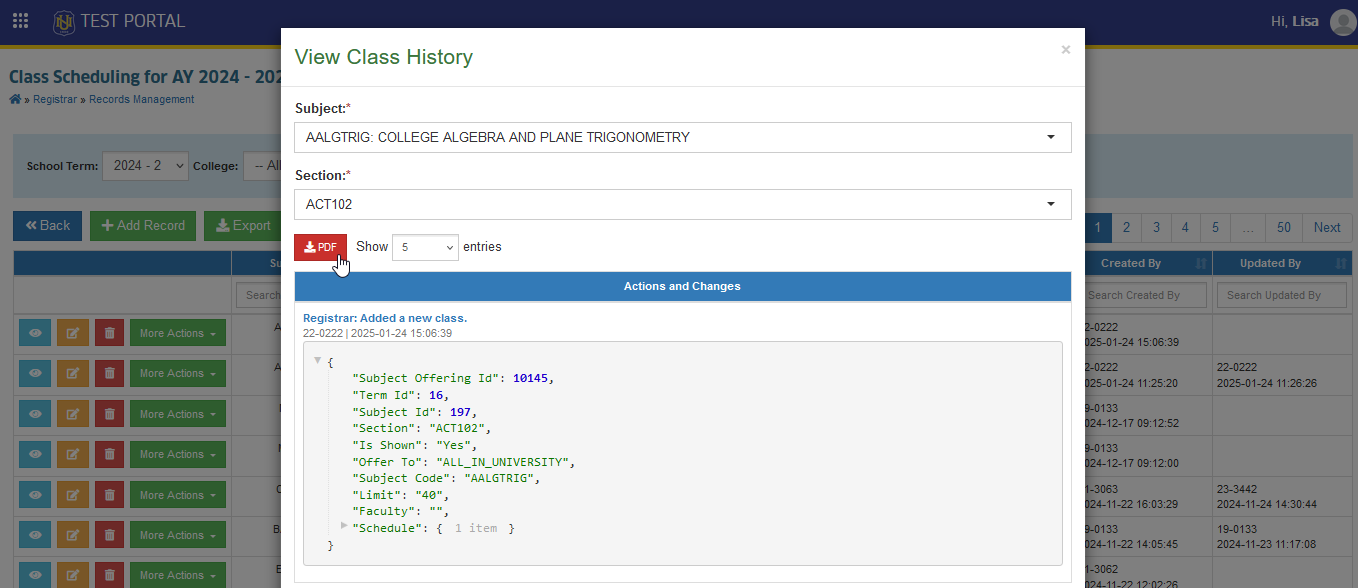
Task: Go to pagination page 4
Action: [1185, 227]
